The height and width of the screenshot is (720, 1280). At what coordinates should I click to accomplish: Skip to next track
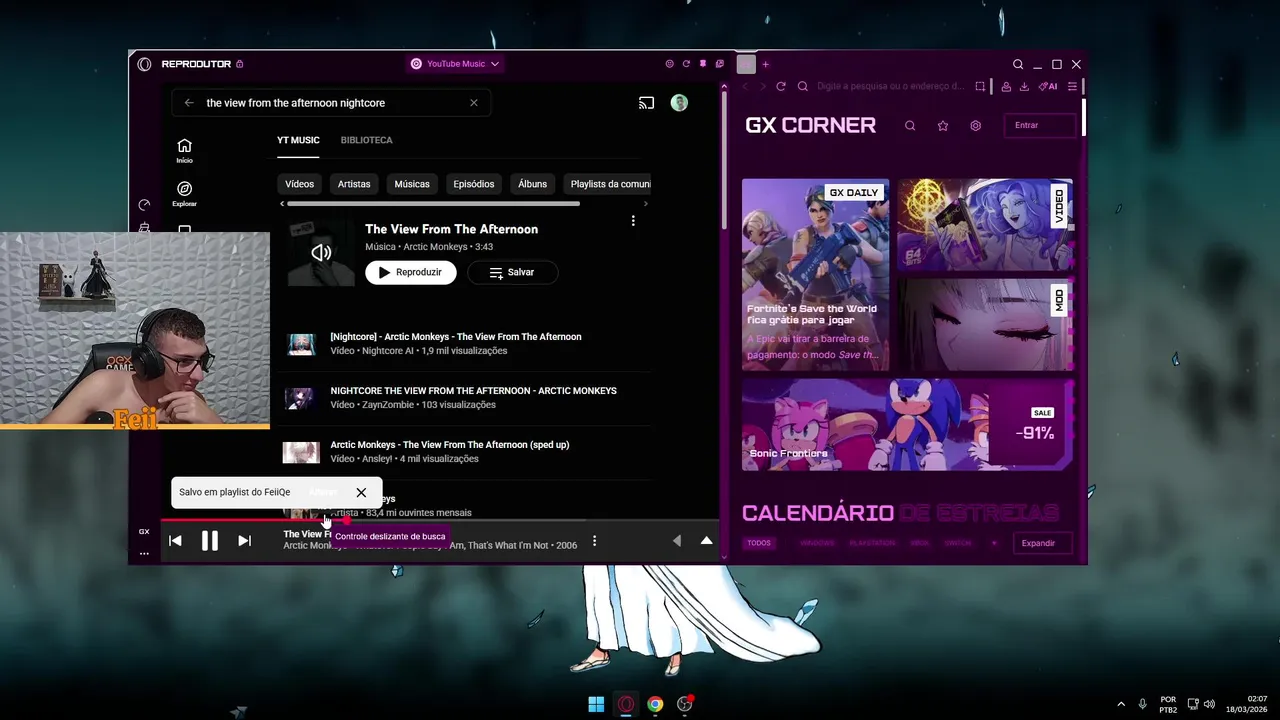(244, 541)
